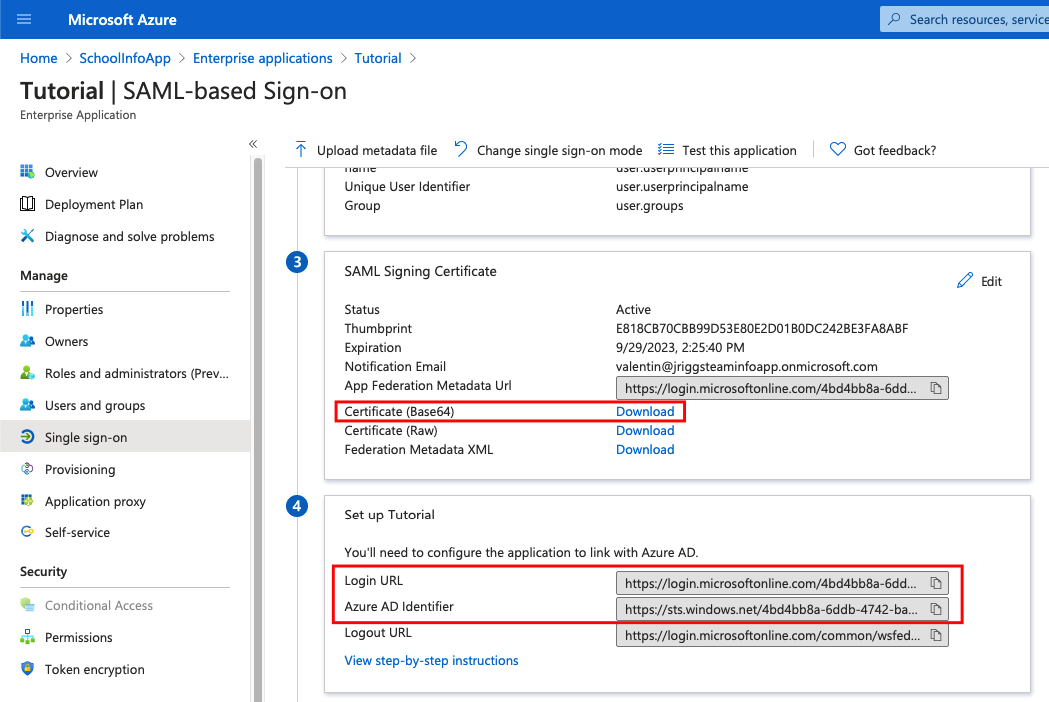Download the Federation Metadata XML

pyautogui.click(x=645, y=449)
